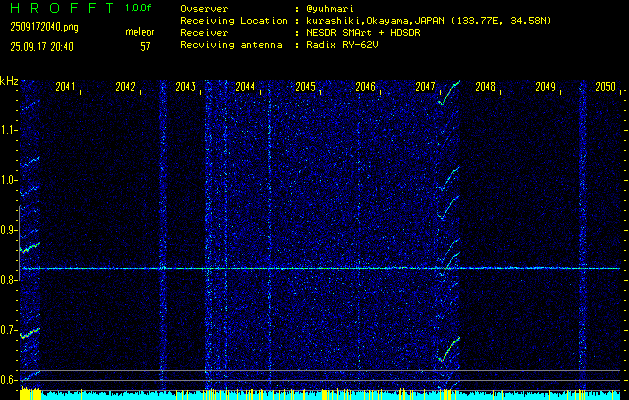This screenshot has height=400, width=629.
Task: Click the Receiver field label
Action: [204, 33]
